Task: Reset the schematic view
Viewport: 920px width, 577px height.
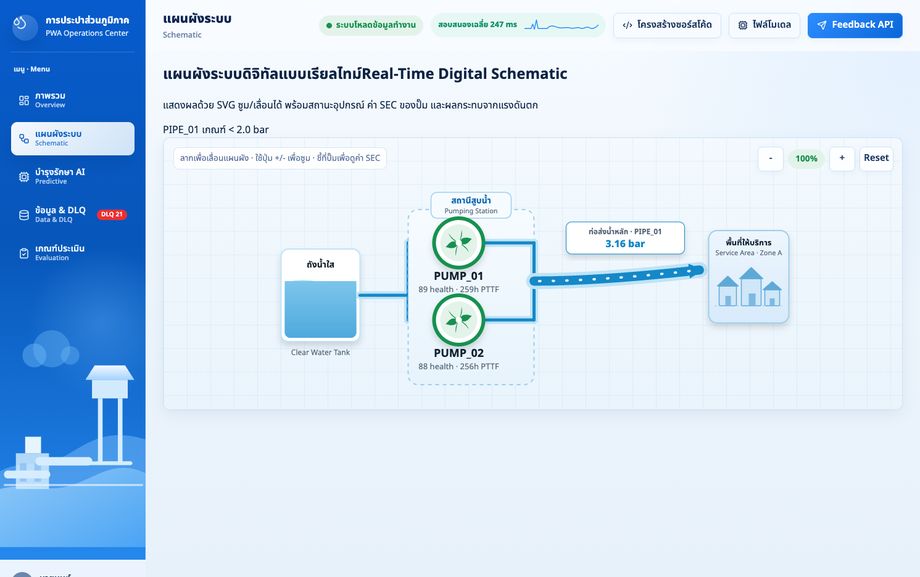Action: point(876,158)
